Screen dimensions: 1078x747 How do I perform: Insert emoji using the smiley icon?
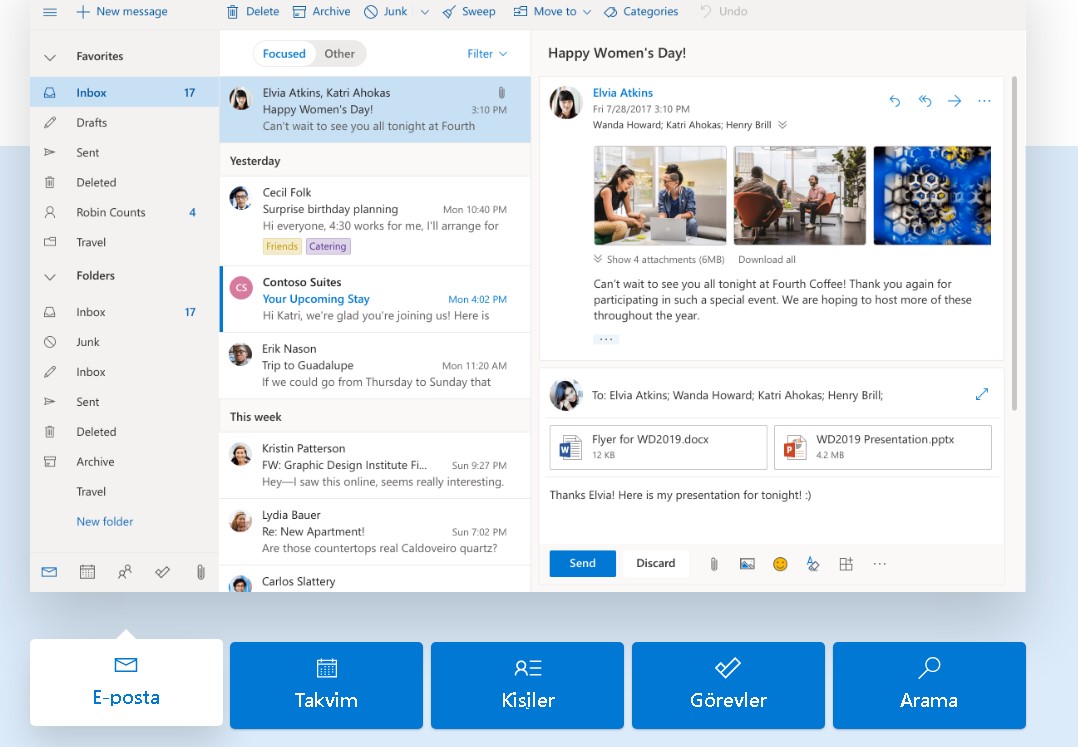click(780, 564)
